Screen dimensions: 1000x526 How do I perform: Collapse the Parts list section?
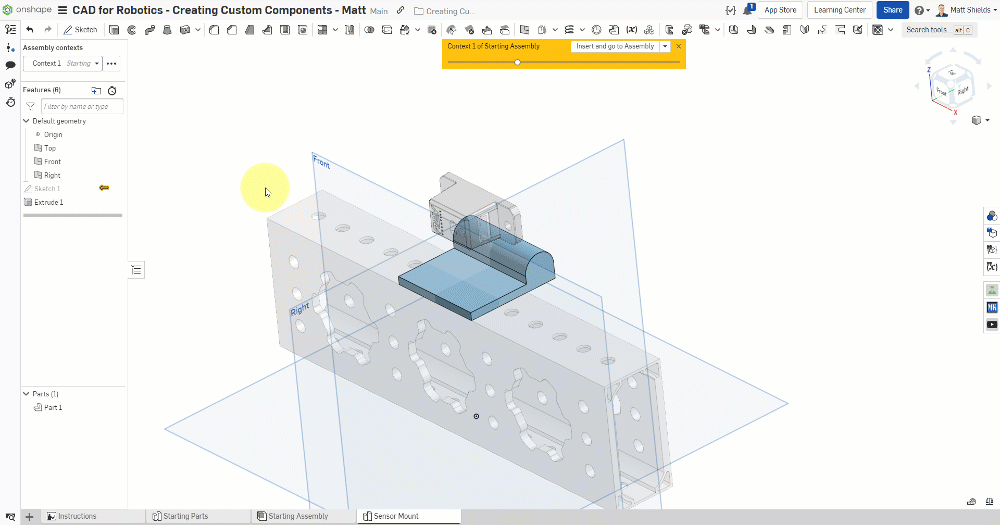(26, 394)
